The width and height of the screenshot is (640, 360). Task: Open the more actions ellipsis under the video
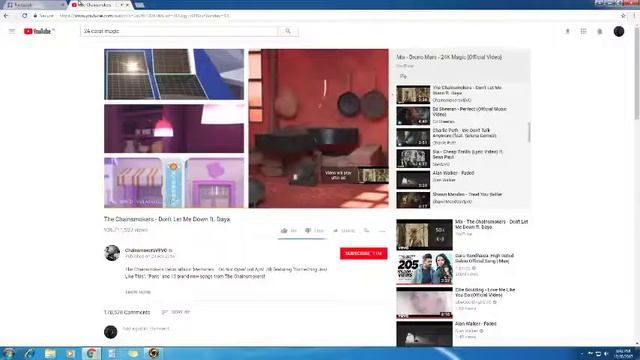tap(382, 231)
